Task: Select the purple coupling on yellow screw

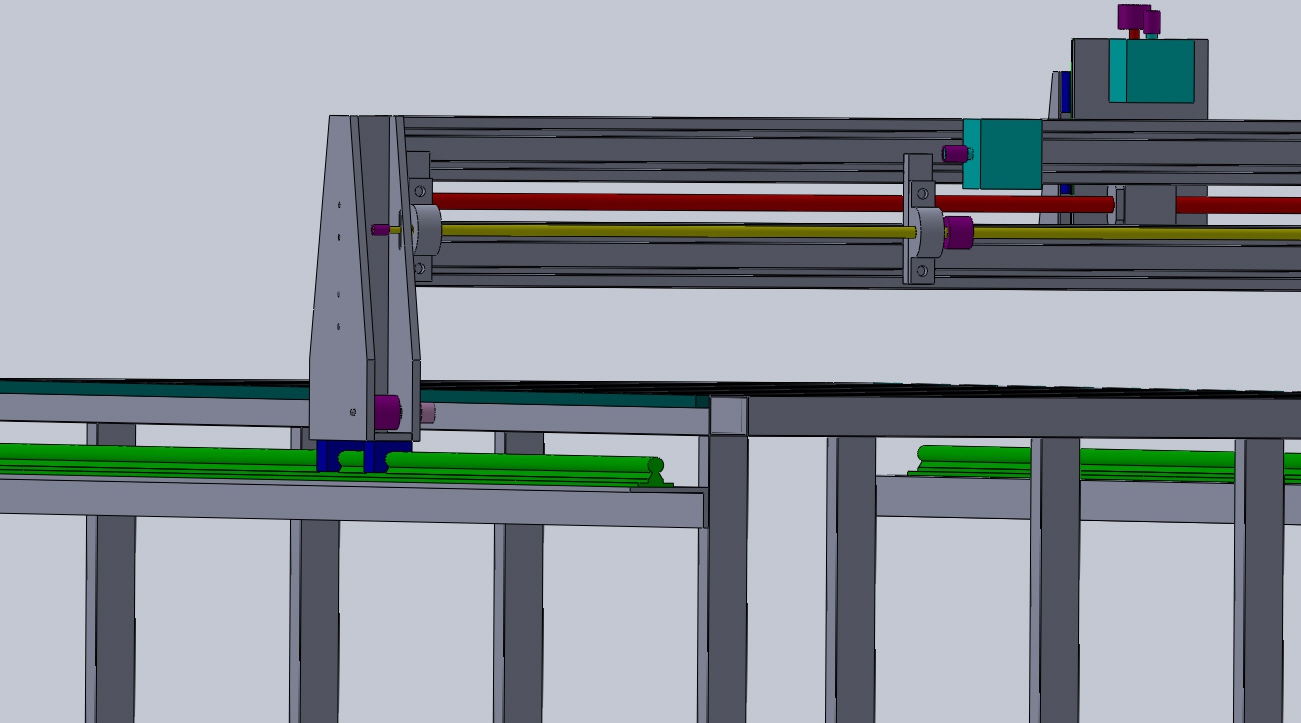Action: click(958, 233)
